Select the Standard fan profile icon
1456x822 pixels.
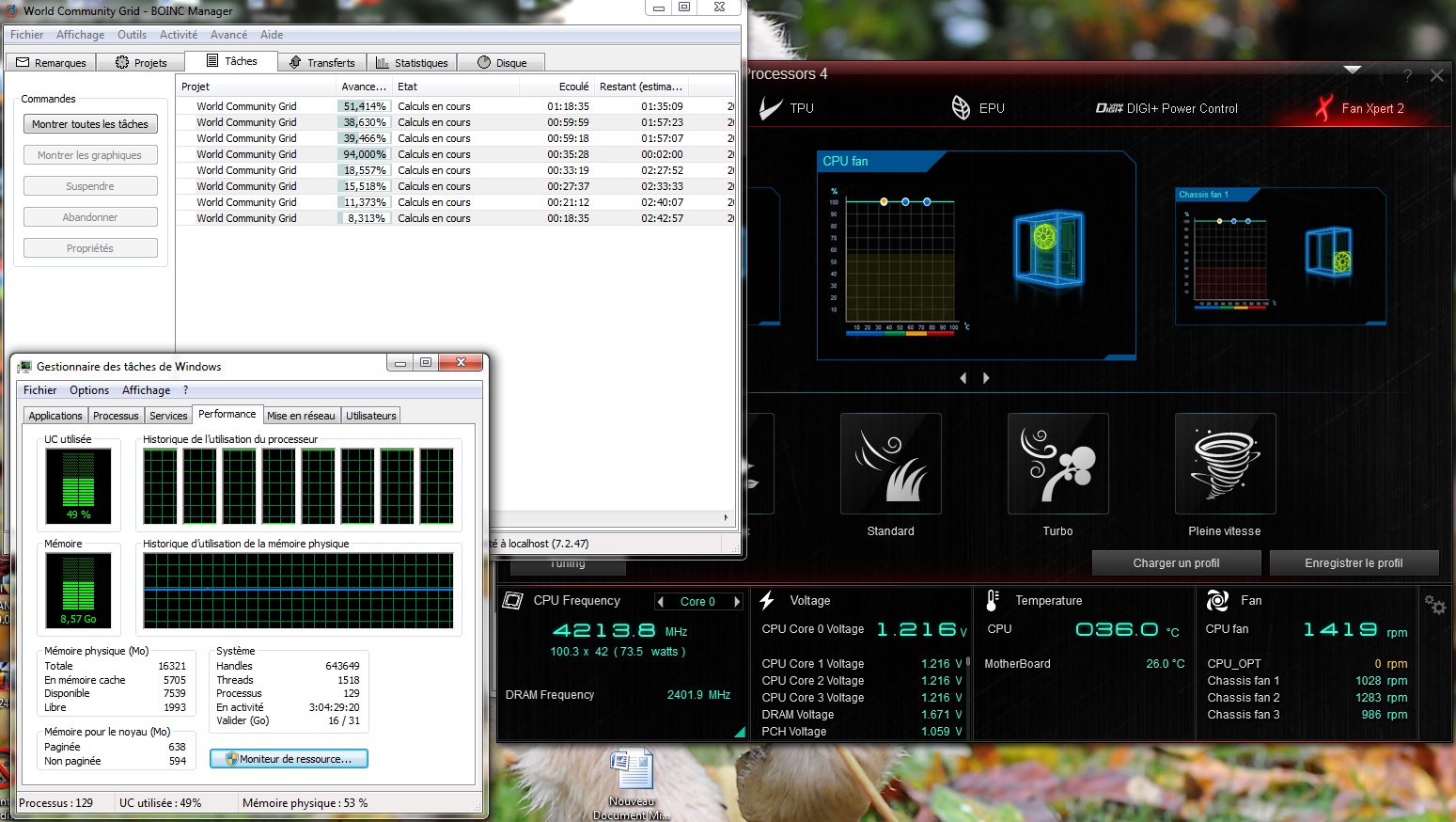point(890,464)
